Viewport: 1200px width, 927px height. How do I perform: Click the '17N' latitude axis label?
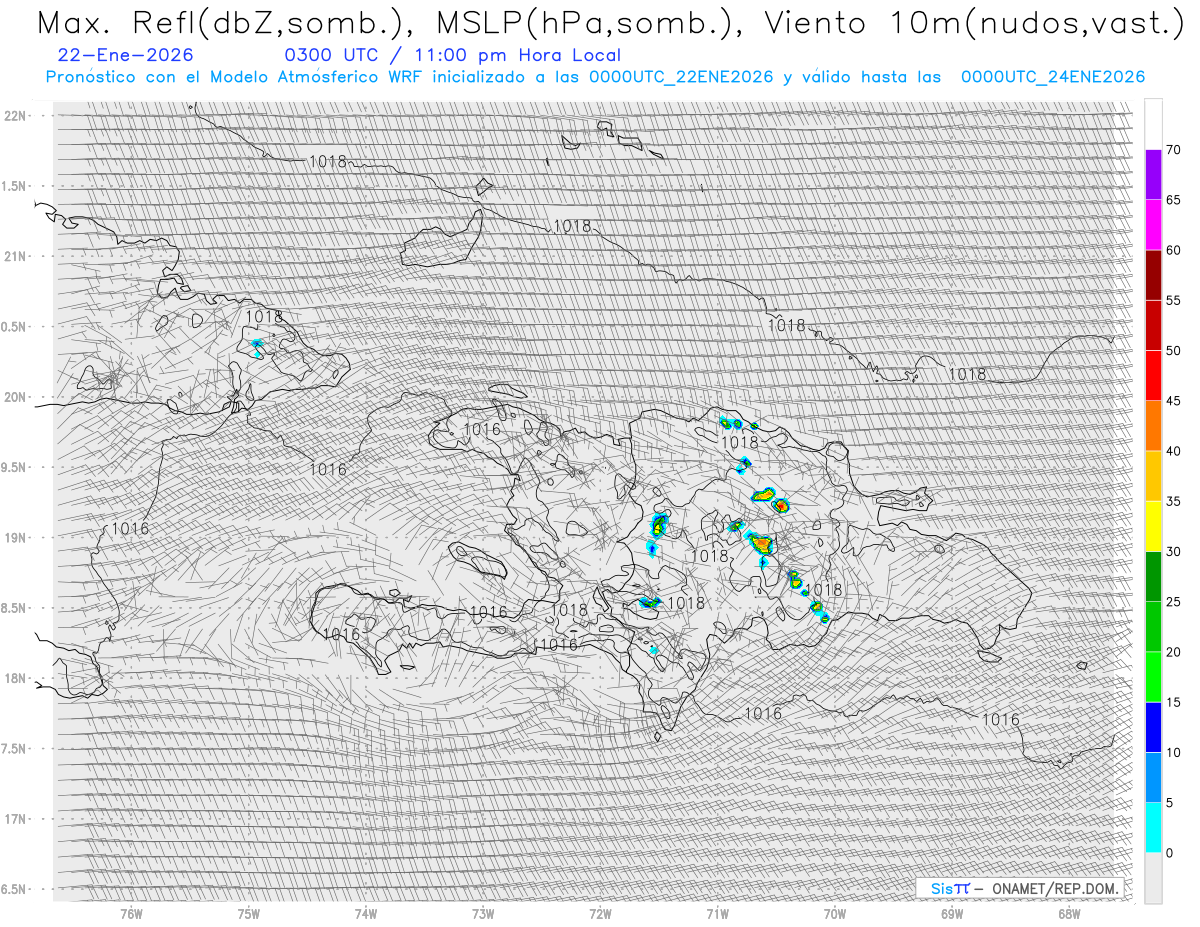coord(15,819)
